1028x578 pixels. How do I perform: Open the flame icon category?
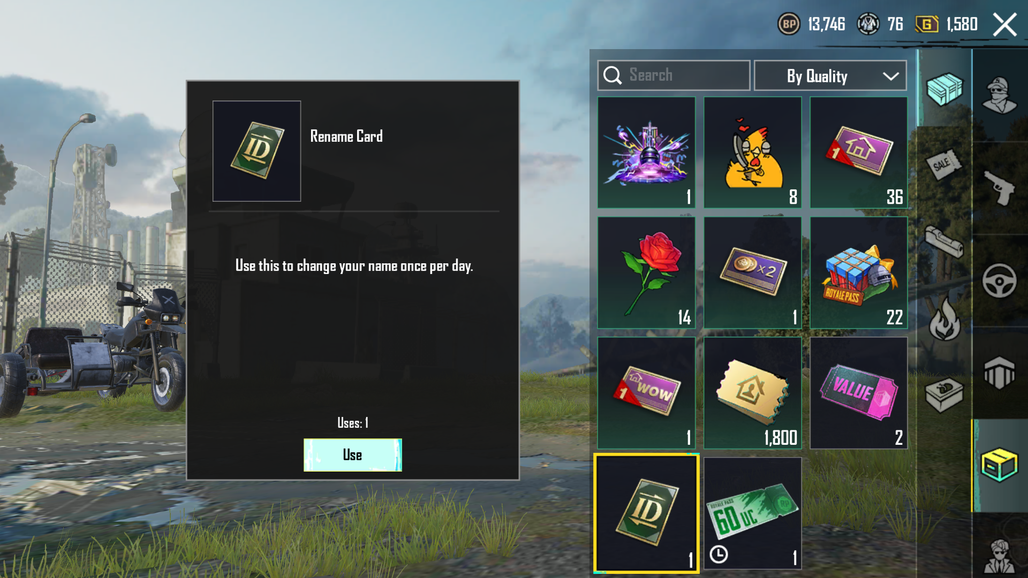coord(945,318)
